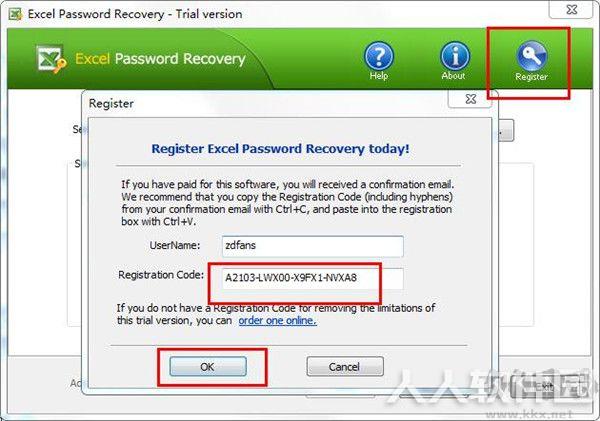
Task: Close the main Excel Password Recovery window
Action: pyautogui.click(x=572, y=10)
